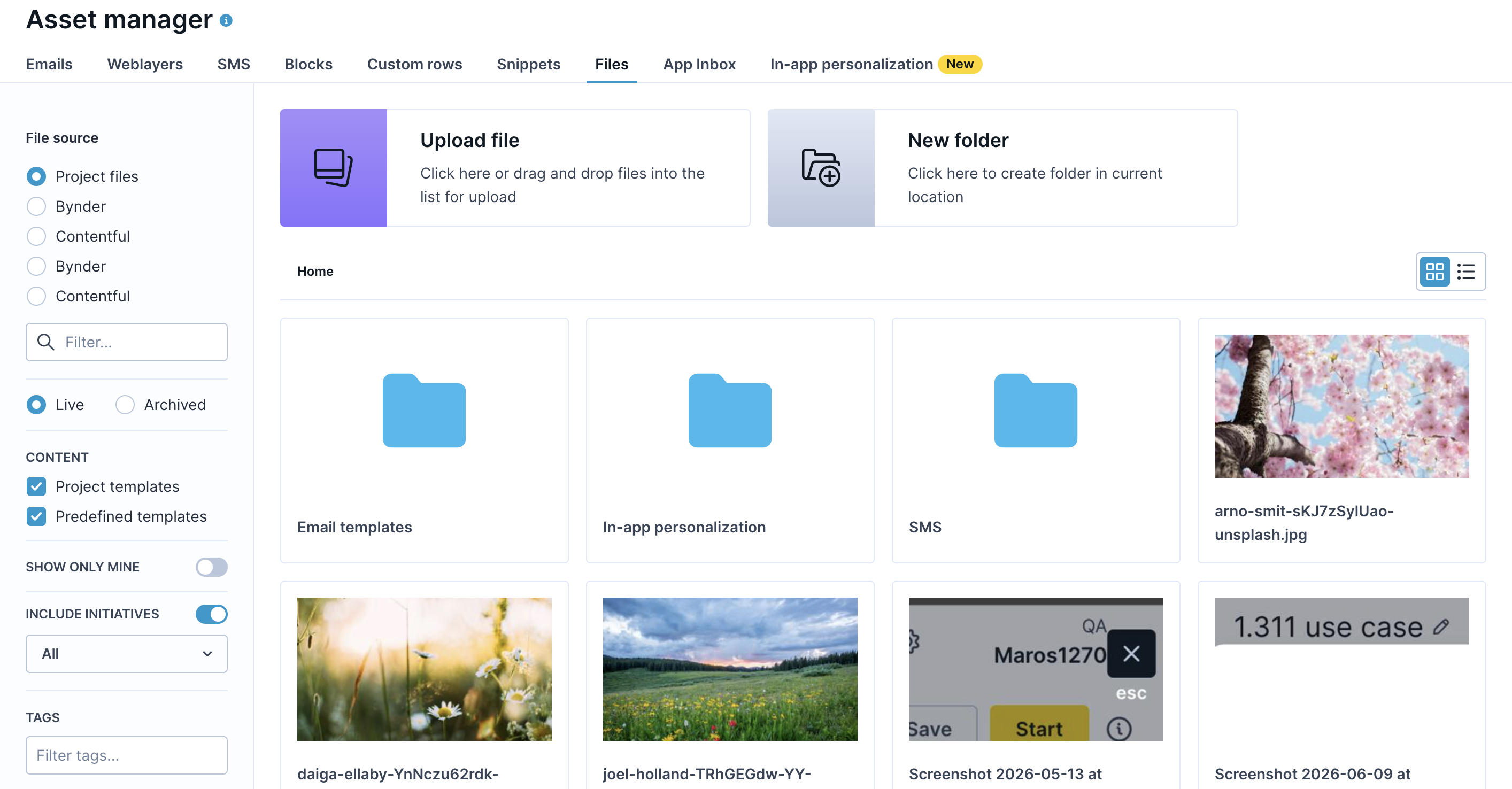Screen dimensions: 1512x789
Task: Switch to list view layout
Action: coord(1465,271)
